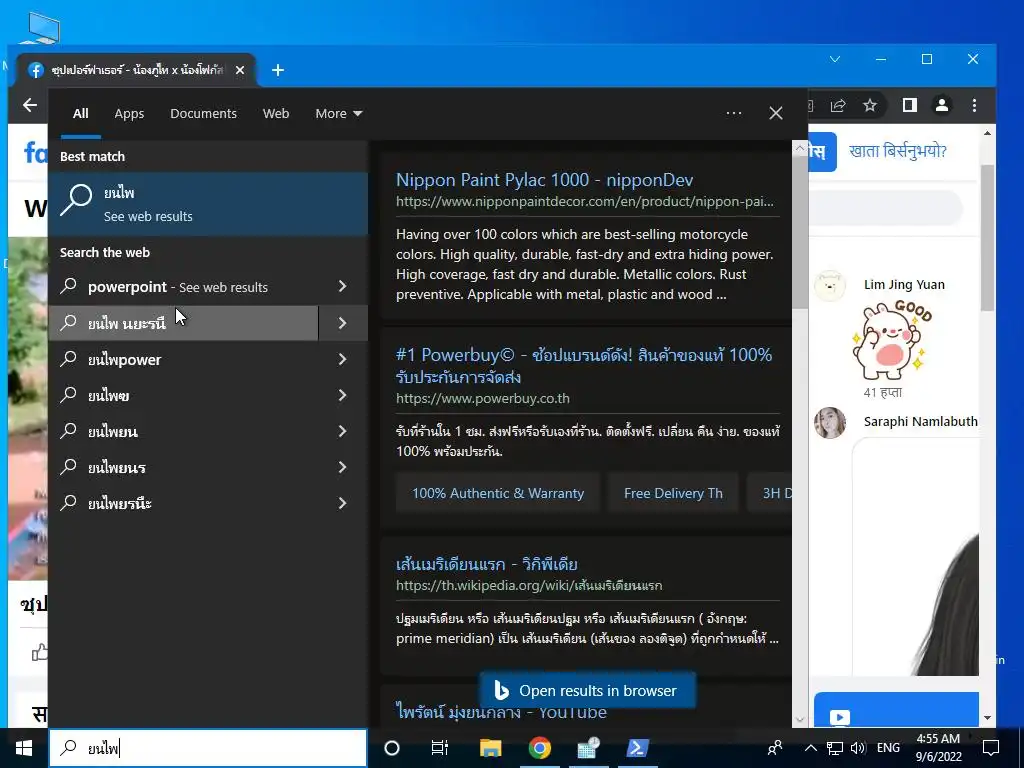Show hidden system tray icons

point(810,748)
